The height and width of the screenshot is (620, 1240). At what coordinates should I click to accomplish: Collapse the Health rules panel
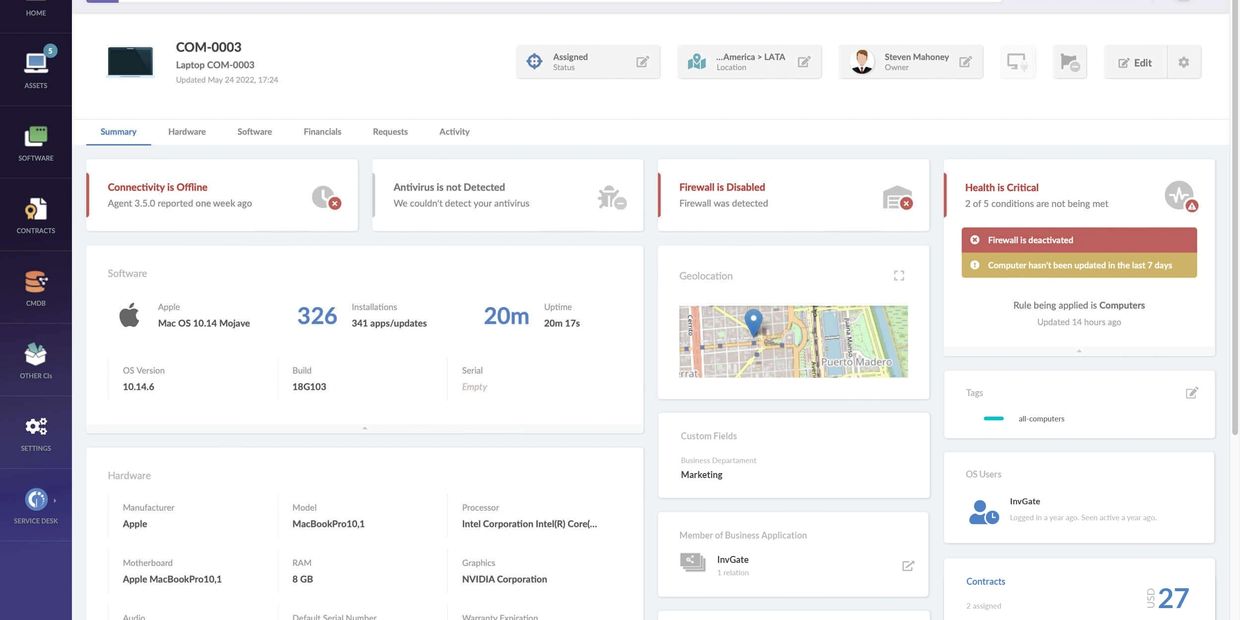[1078, 351]
